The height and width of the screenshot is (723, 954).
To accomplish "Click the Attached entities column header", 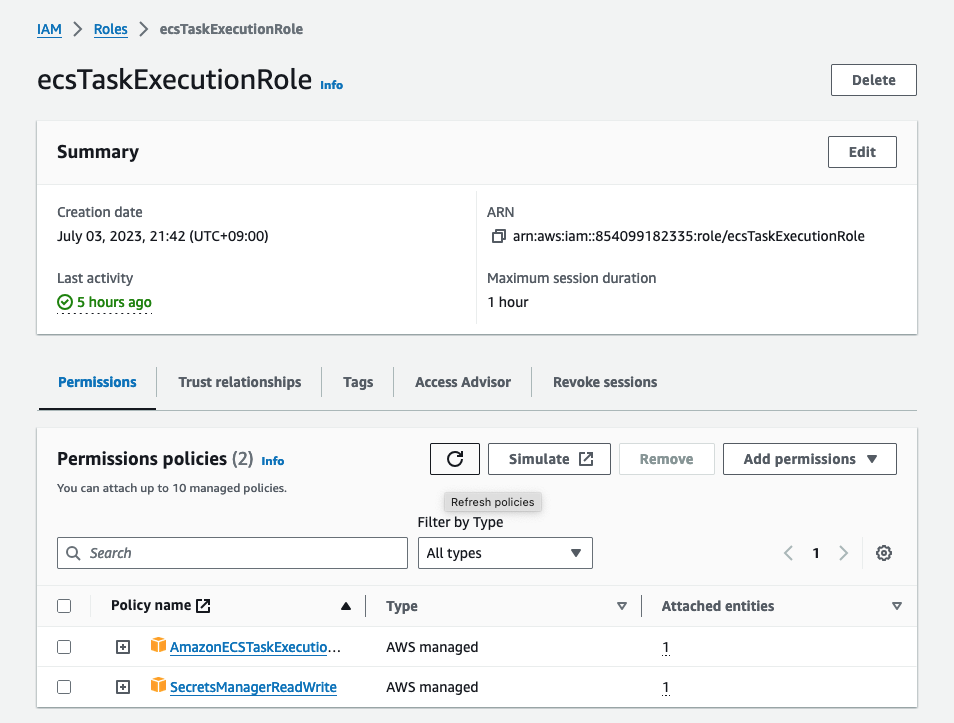I will pyautogui.click(x=718, y=606).
